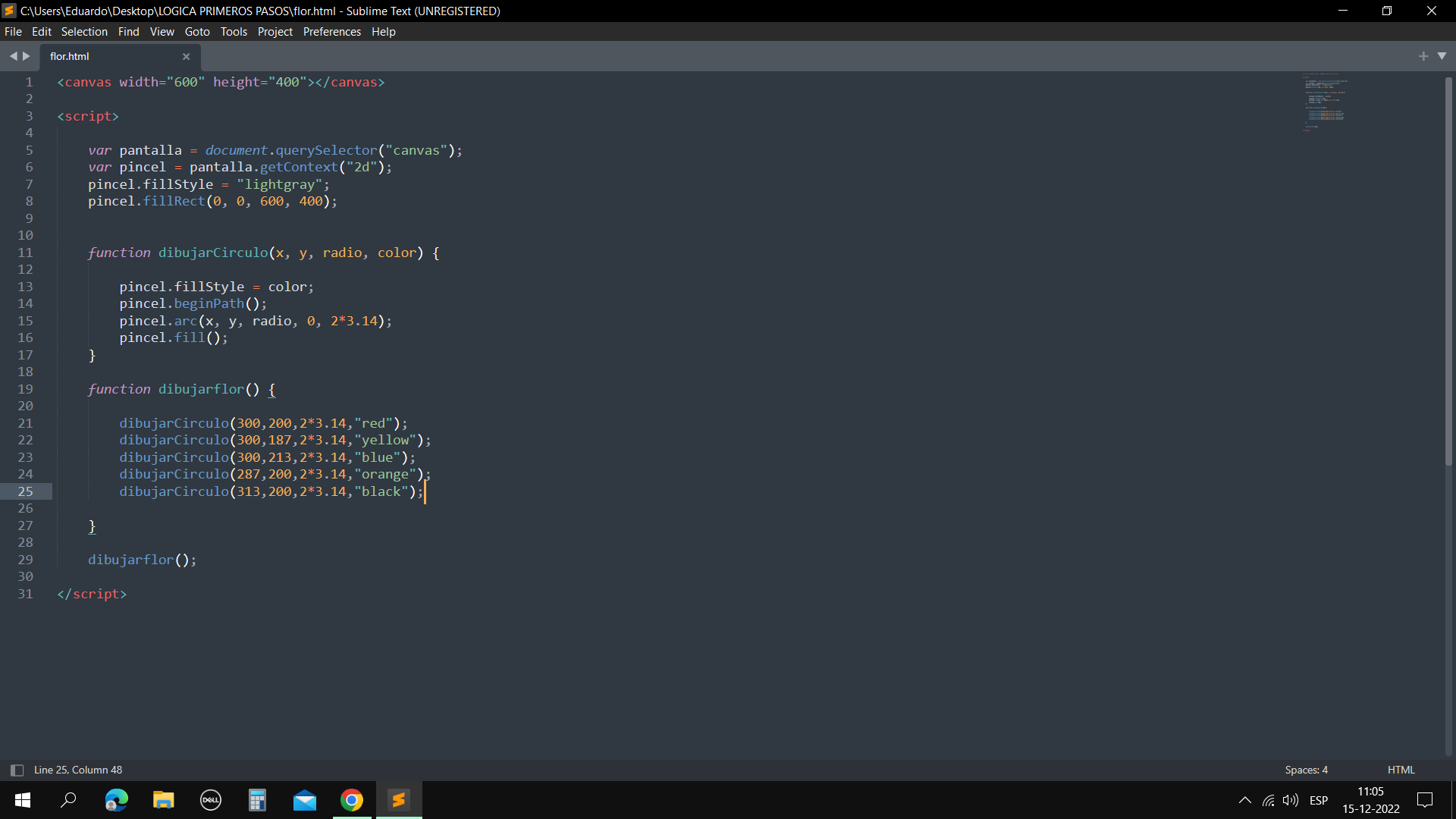Click line number 19 in gutter

(x=25, y=389)
